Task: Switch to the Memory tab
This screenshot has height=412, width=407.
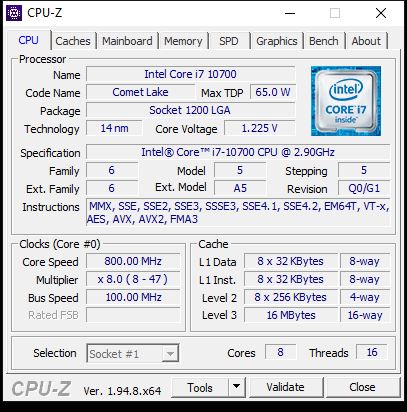Action: (x=183, y=41)
